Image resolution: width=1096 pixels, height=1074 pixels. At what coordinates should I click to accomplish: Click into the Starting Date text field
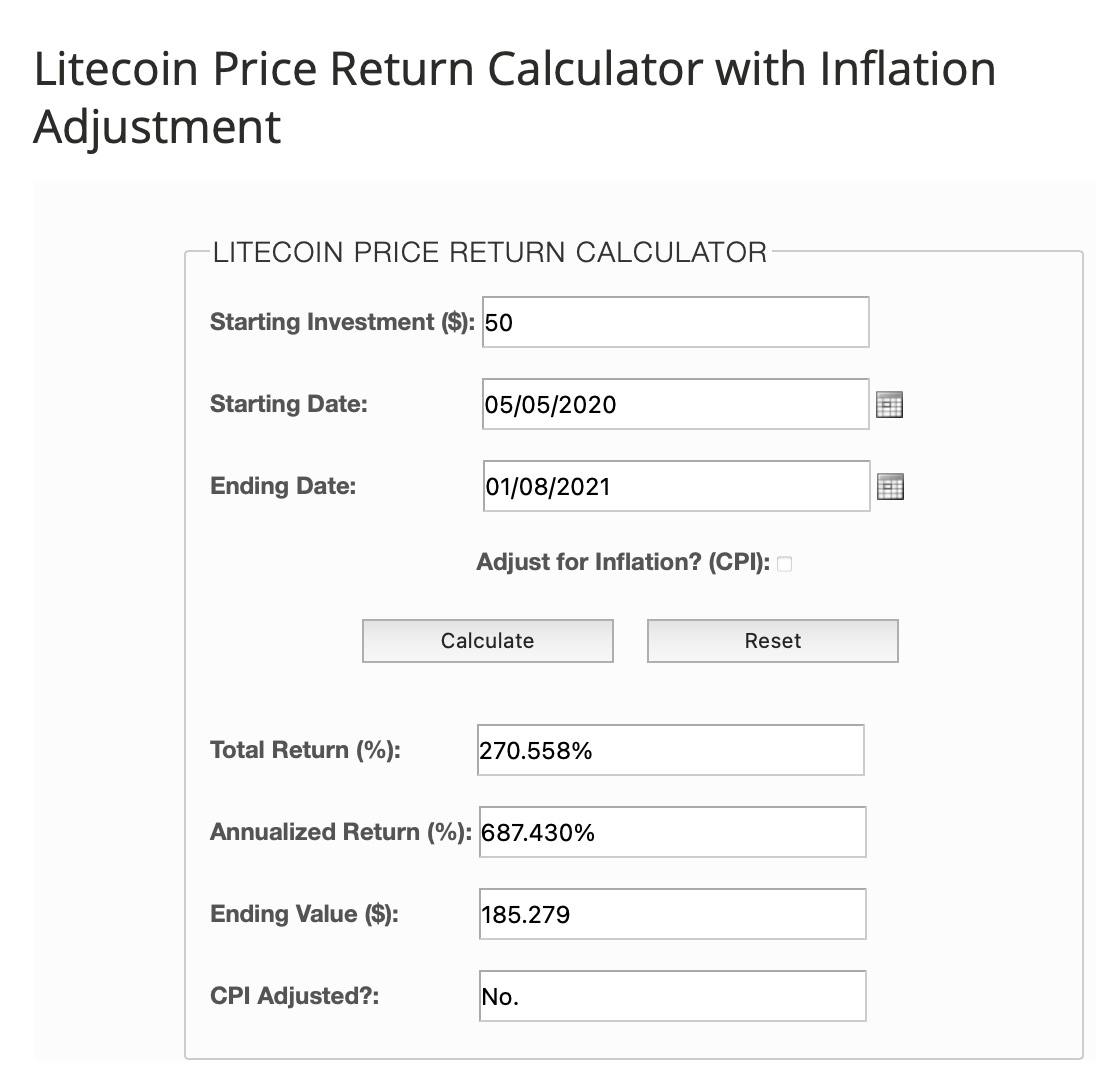(675, 404)
